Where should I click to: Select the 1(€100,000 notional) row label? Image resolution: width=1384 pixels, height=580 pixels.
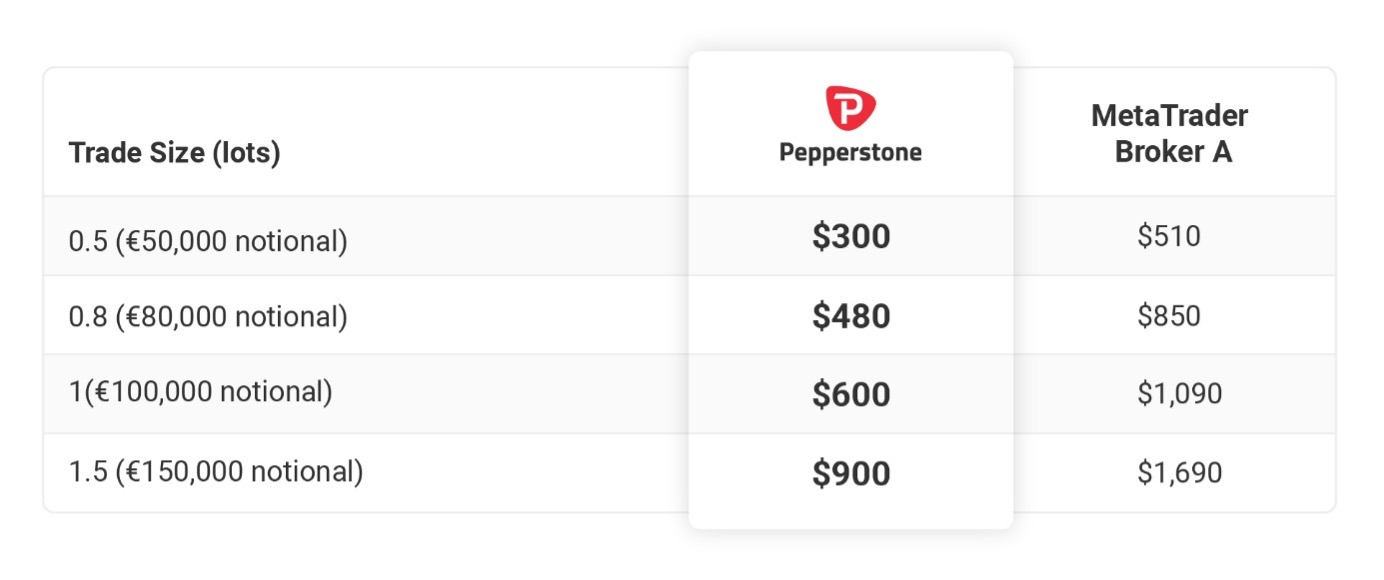pyautogui.click(x=200, y=392)
